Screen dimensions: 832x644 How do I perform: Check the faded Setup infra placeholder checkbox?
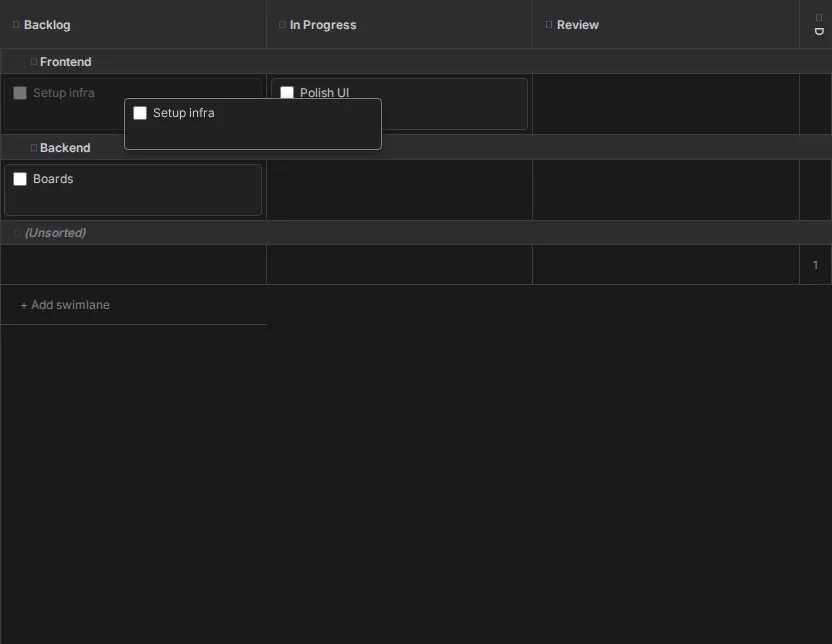[x=20, y=93]
